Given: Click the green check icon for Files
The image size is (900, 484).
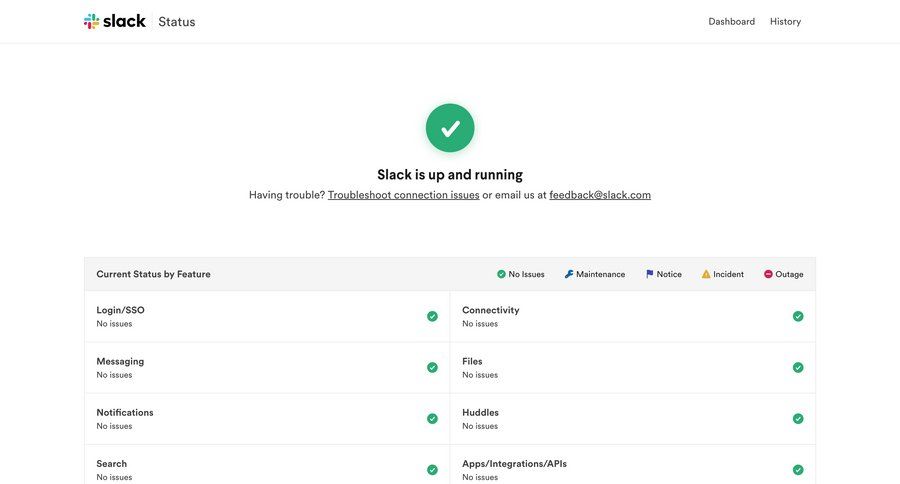Looking at the screenshot, I should click(798, 367).
